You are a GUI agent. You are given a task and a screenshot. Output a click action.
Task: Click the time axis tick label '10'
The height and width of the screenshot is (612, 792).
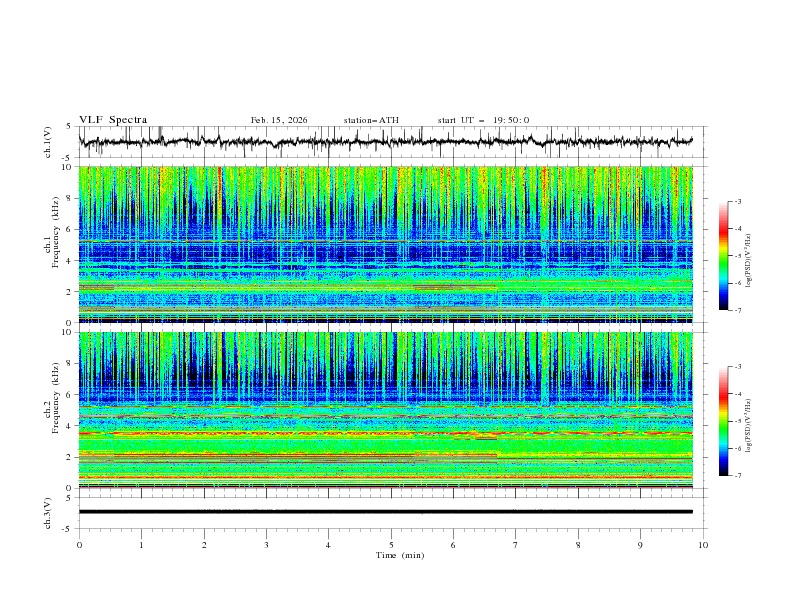703,545
